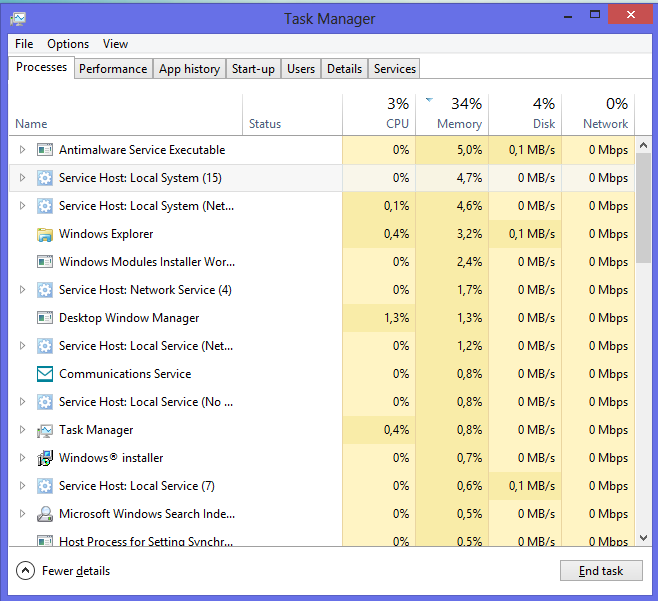Click the vertical scrollbar down arrow
Image resolution: width=658 pixels, height=601 pixels.
[x=644, y=538]
